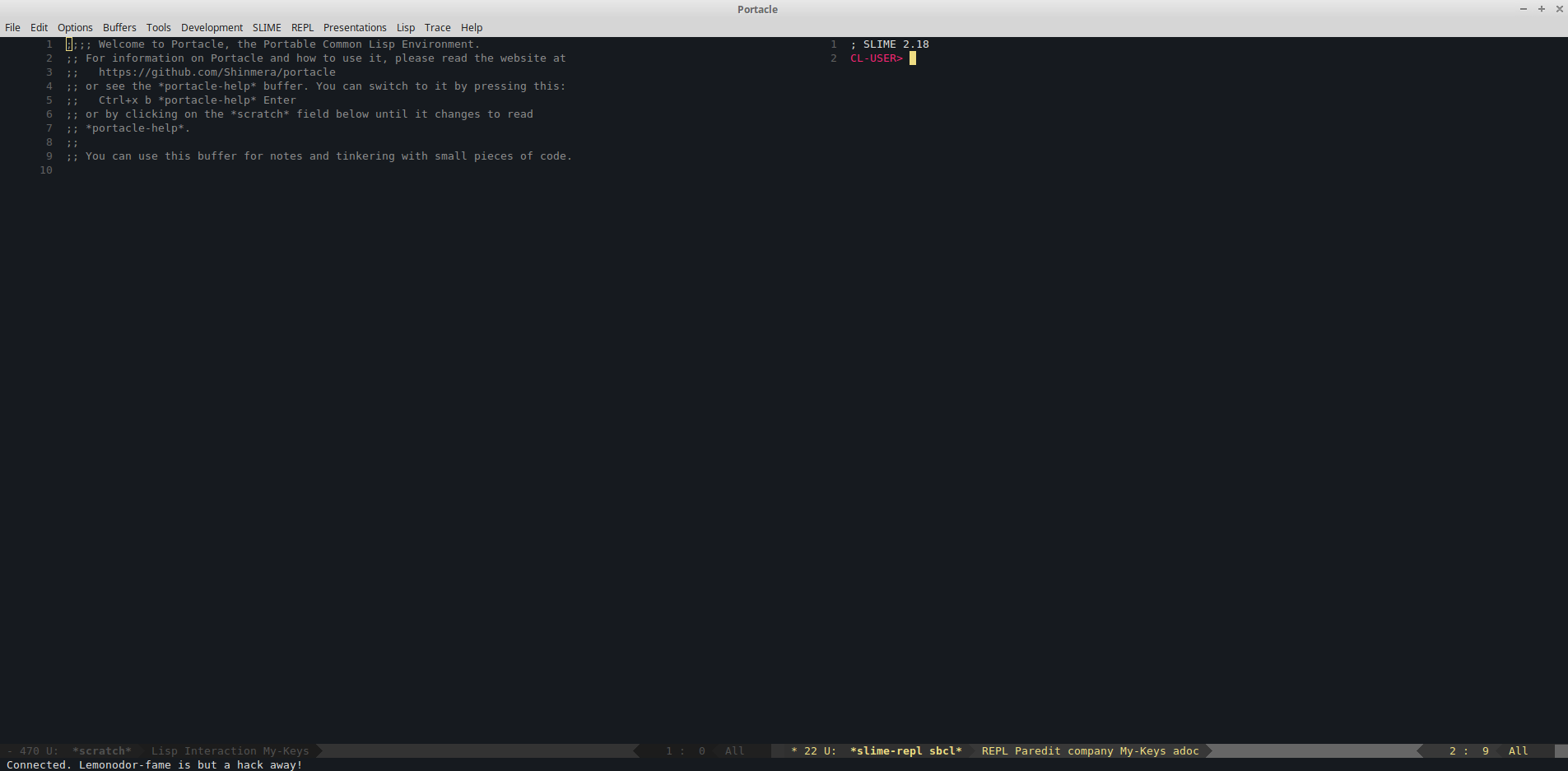This screenshot has width=1568, height=771.
Task: Place cursor at the CL-USER> prompt
Action: click(913, 58)
